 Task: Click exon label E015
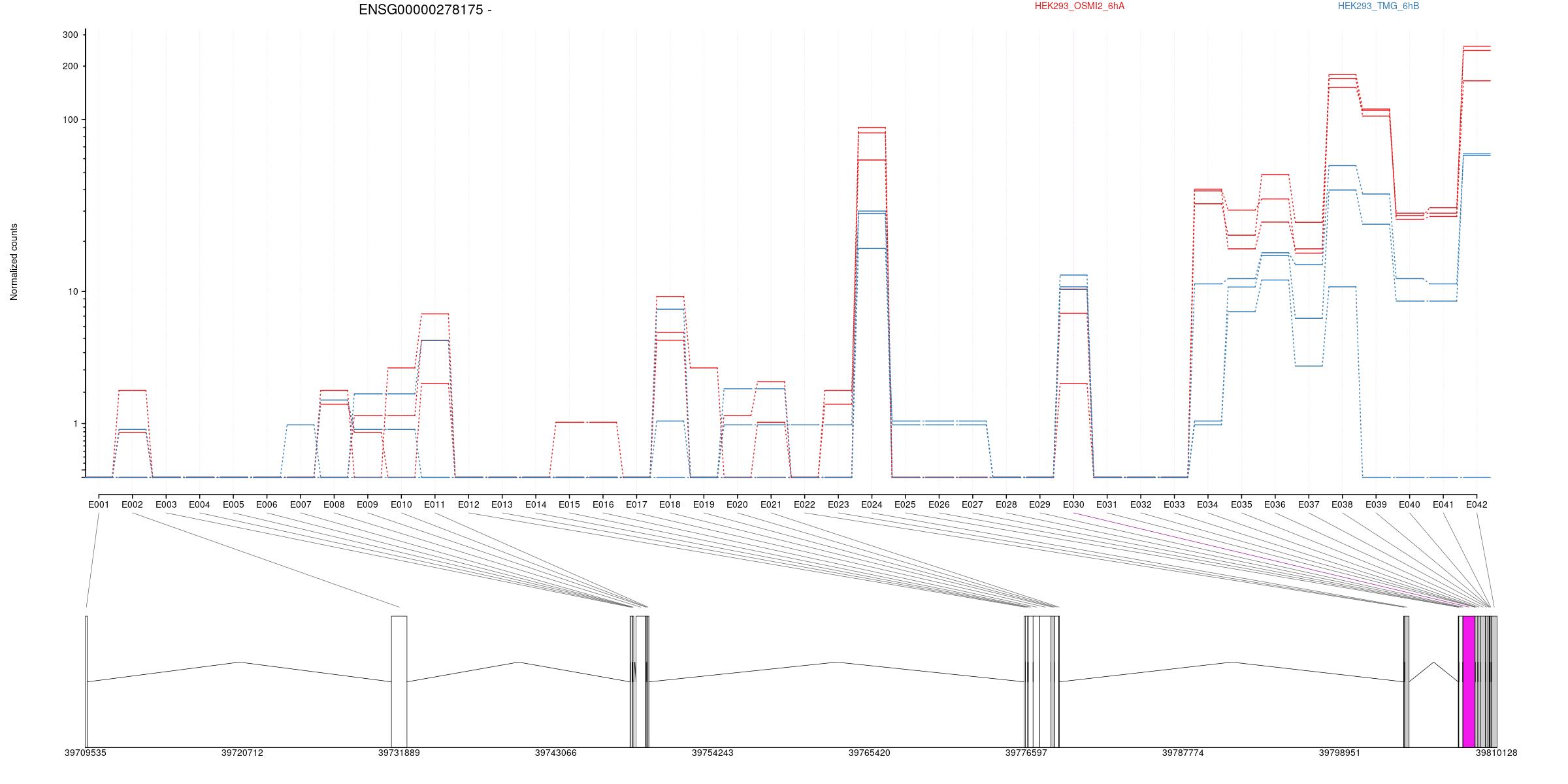coord(569,504)
